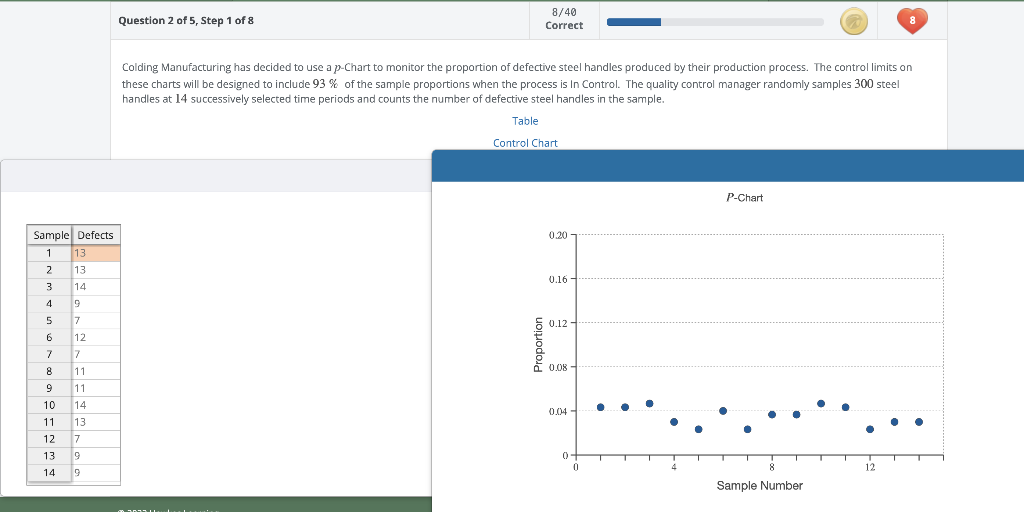This screenshot has width=1024, height=512.
Task: Select defects value 12 for sample 6
Action: (x=96, y=338)
